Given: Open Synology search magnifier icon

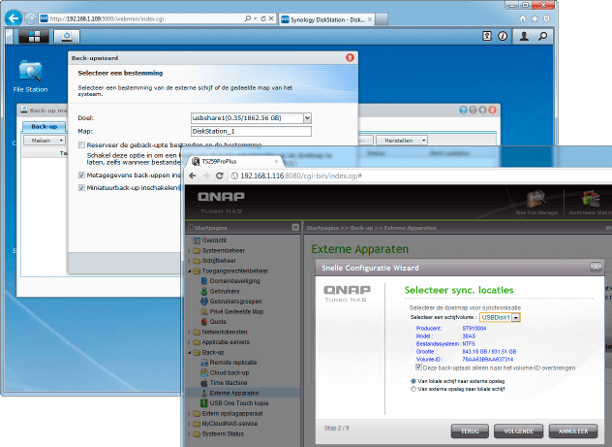Looking at the screenshot, I should [543, 36].
